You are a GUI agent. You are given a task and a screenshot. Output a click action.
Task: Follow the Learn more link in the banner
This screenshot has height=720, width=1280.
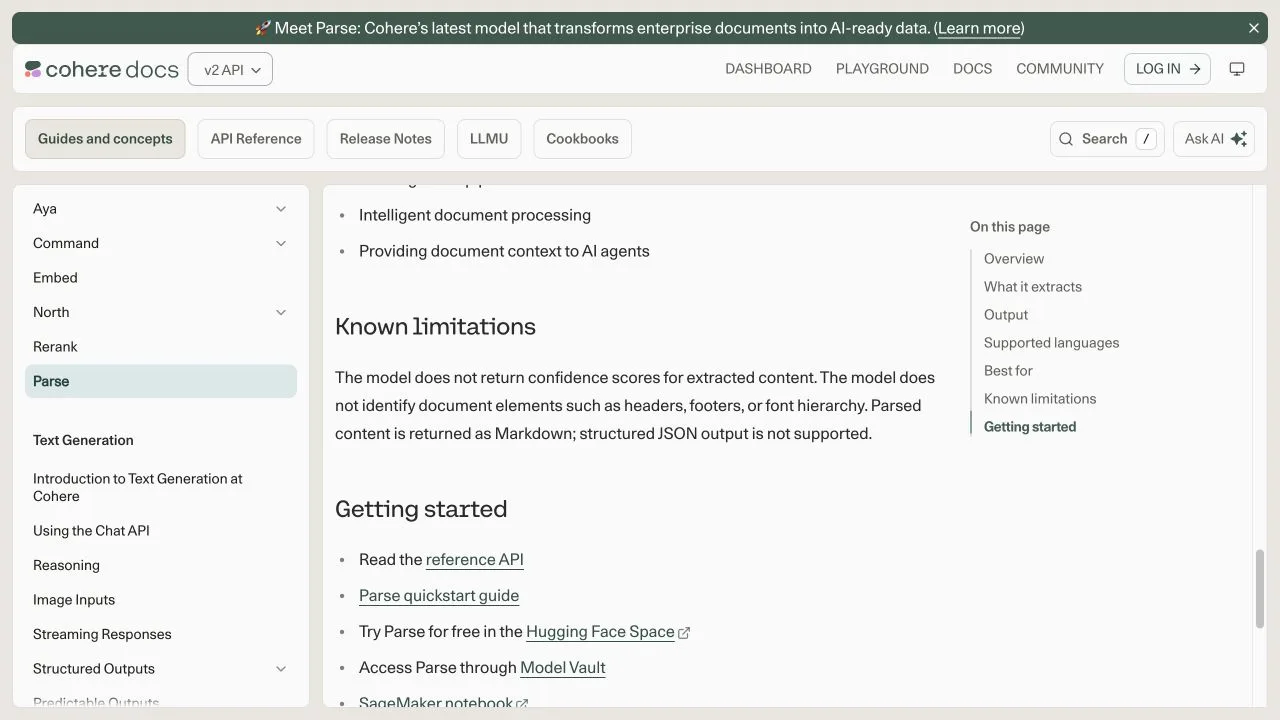pos(979,28)
